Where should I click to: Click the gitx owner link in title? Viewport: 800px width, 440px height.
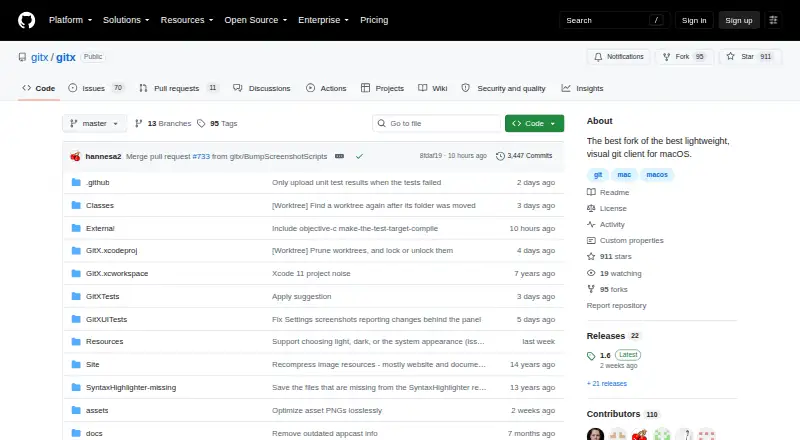tap(39, 57)
